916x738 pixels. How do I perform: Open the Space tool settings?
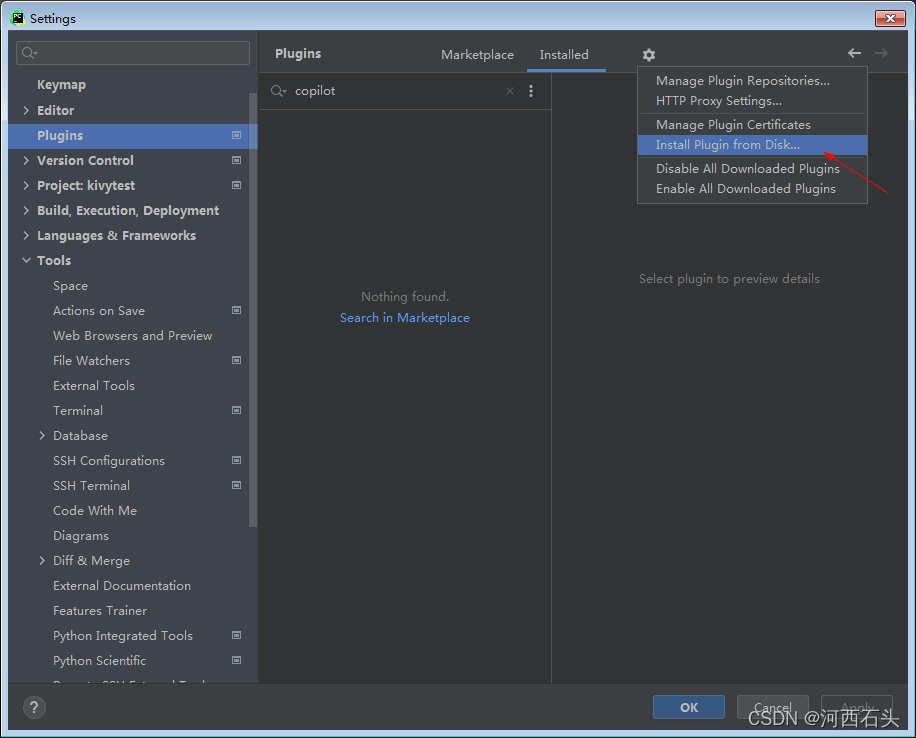pos(70,286)
